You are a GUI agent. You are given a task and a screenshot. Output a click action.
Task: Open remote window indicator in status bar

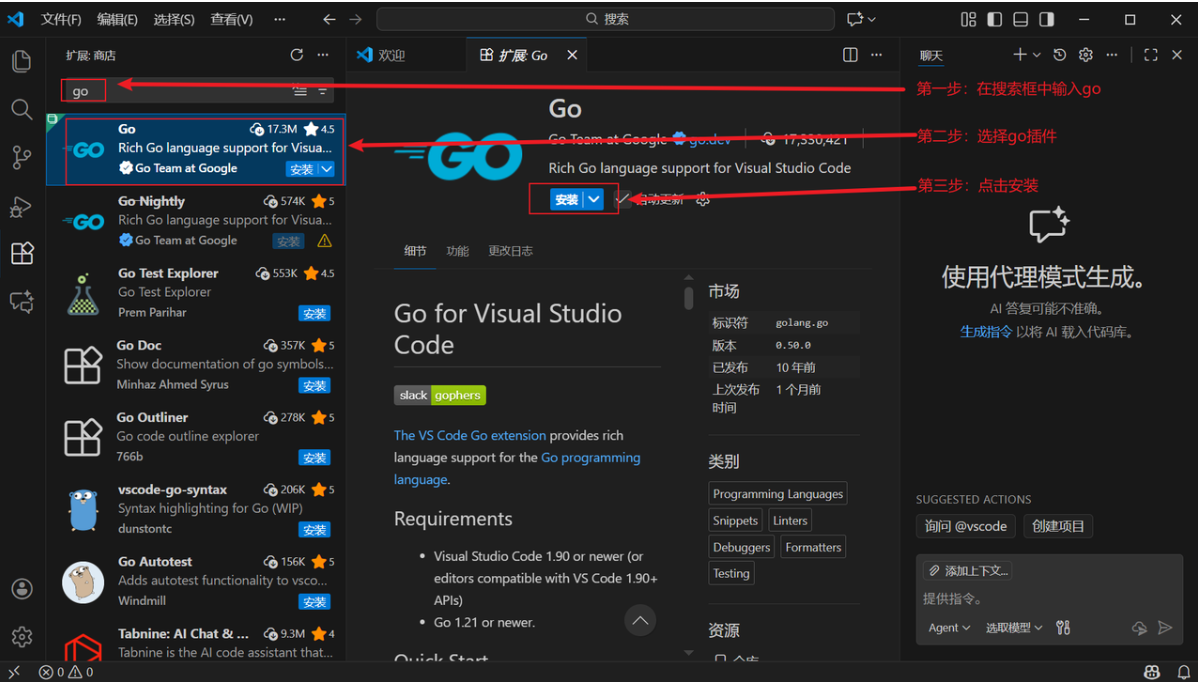[14, 672]
